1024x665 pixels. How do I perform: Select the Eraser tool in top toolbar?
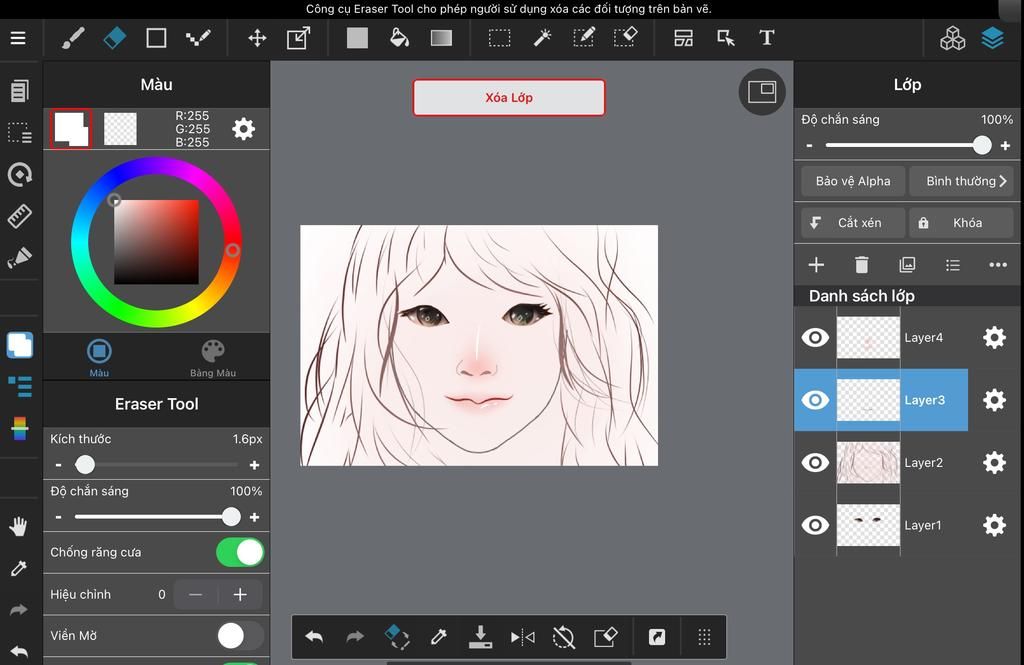[x=114, y=38]
